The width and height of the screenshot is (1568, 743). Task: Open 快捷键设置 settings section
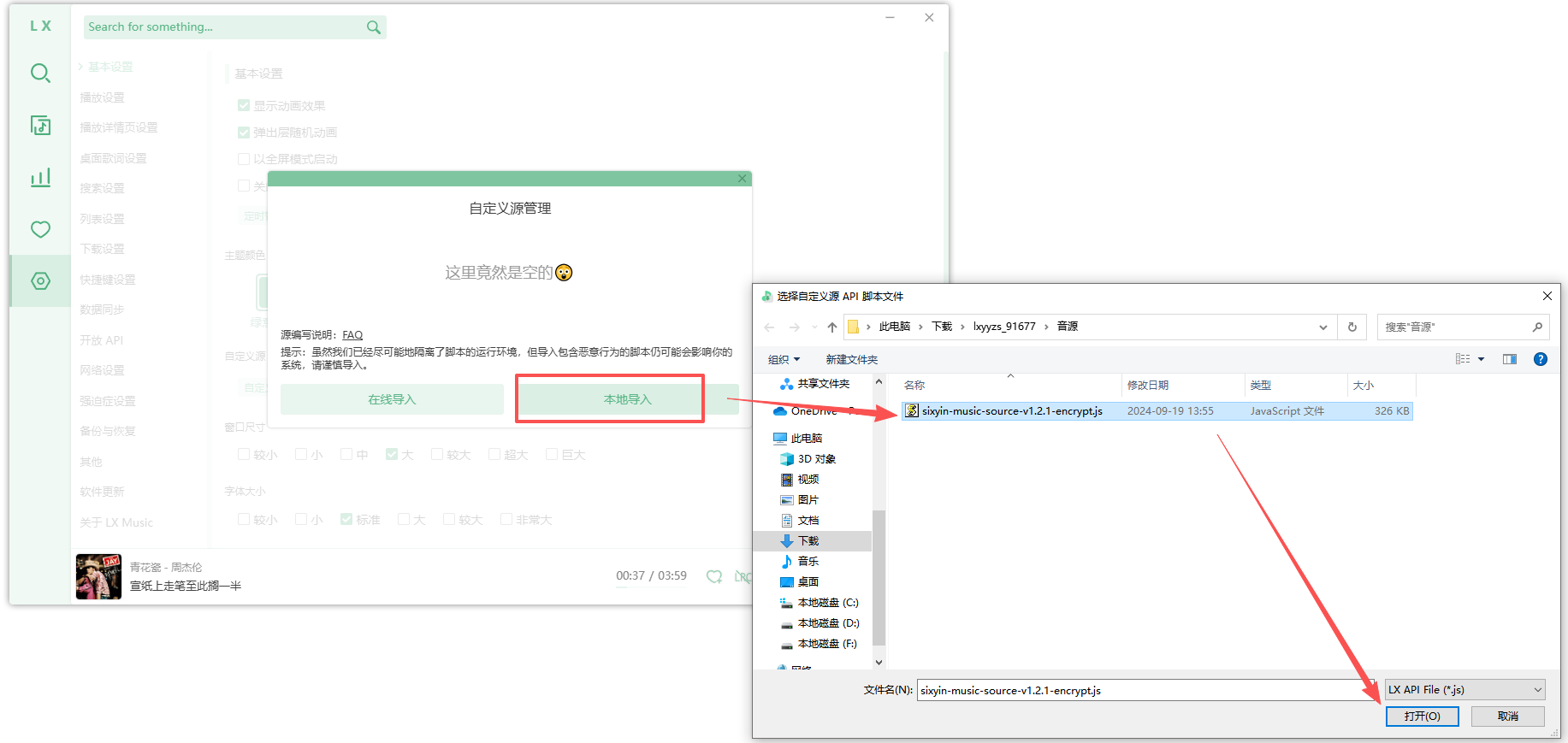107,280
